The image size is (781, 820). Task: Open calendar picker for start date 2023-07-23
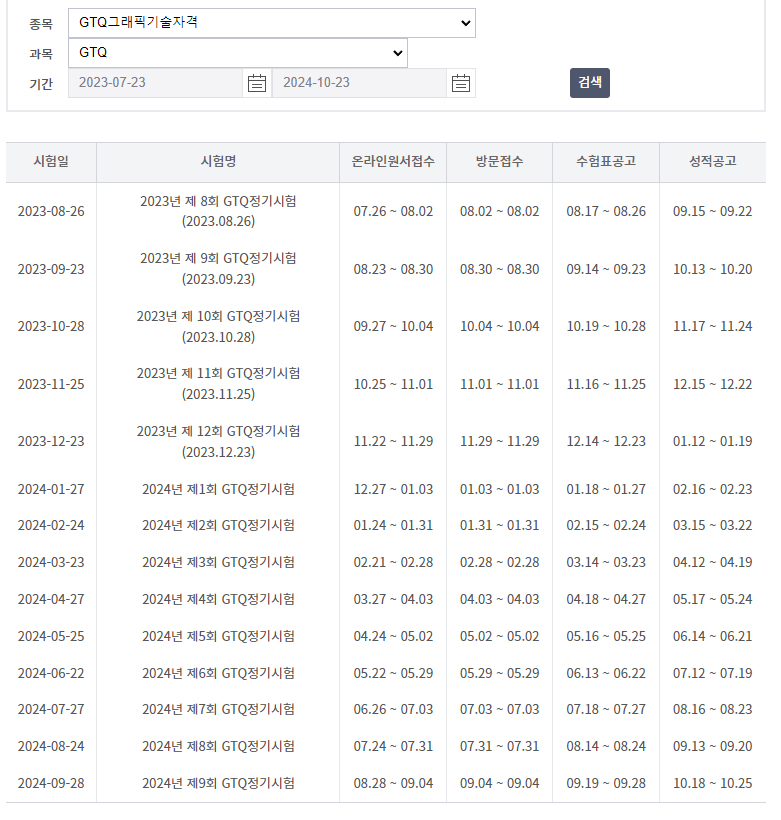pos(256,83)
